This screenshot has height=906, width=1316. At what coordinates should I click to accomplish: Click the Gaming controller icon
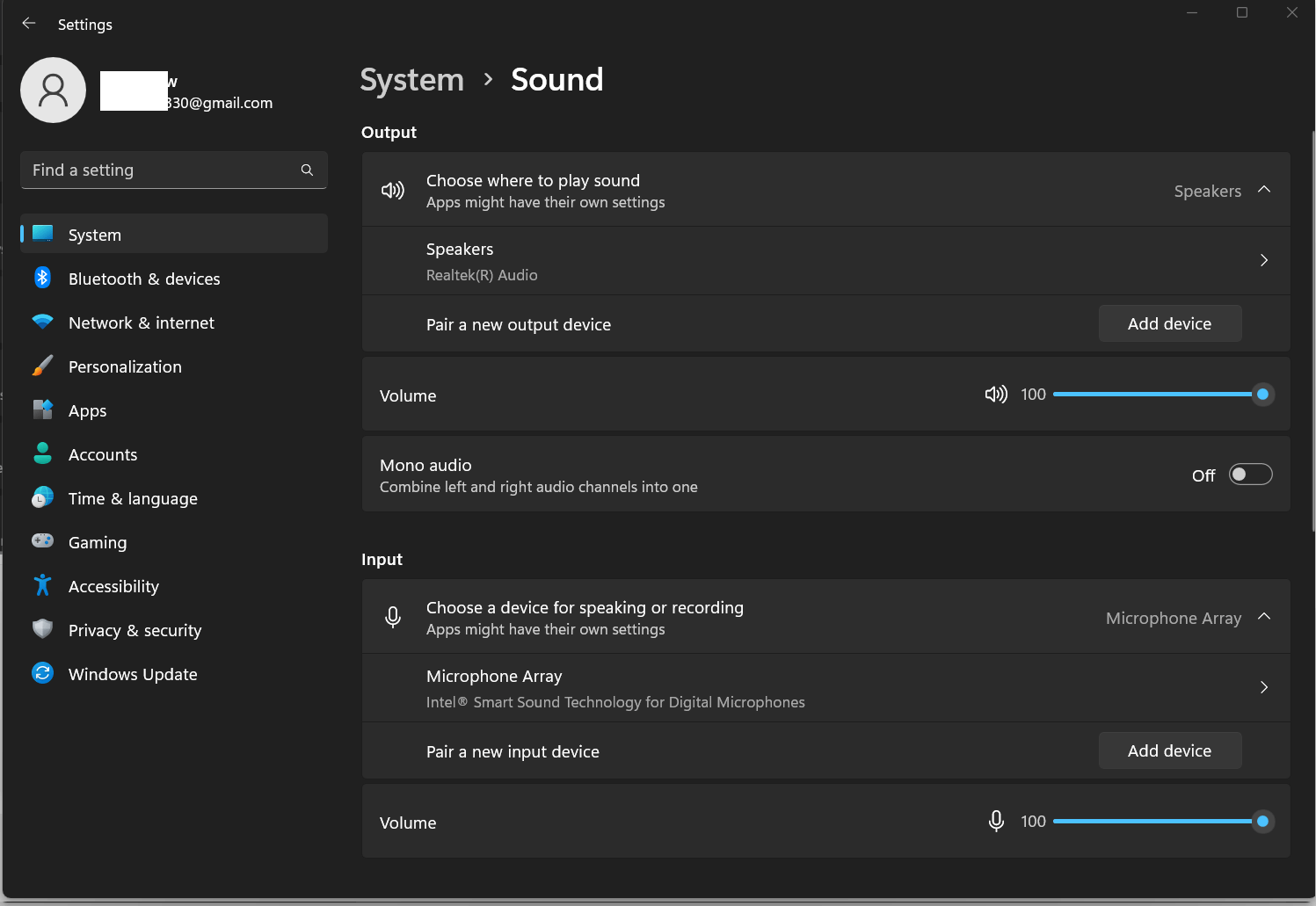42,541
